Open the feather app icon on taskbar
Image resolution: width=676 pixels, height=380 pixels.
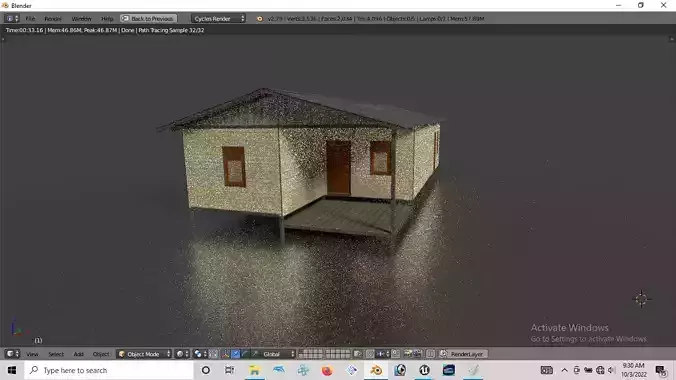[x=473, y=370]
